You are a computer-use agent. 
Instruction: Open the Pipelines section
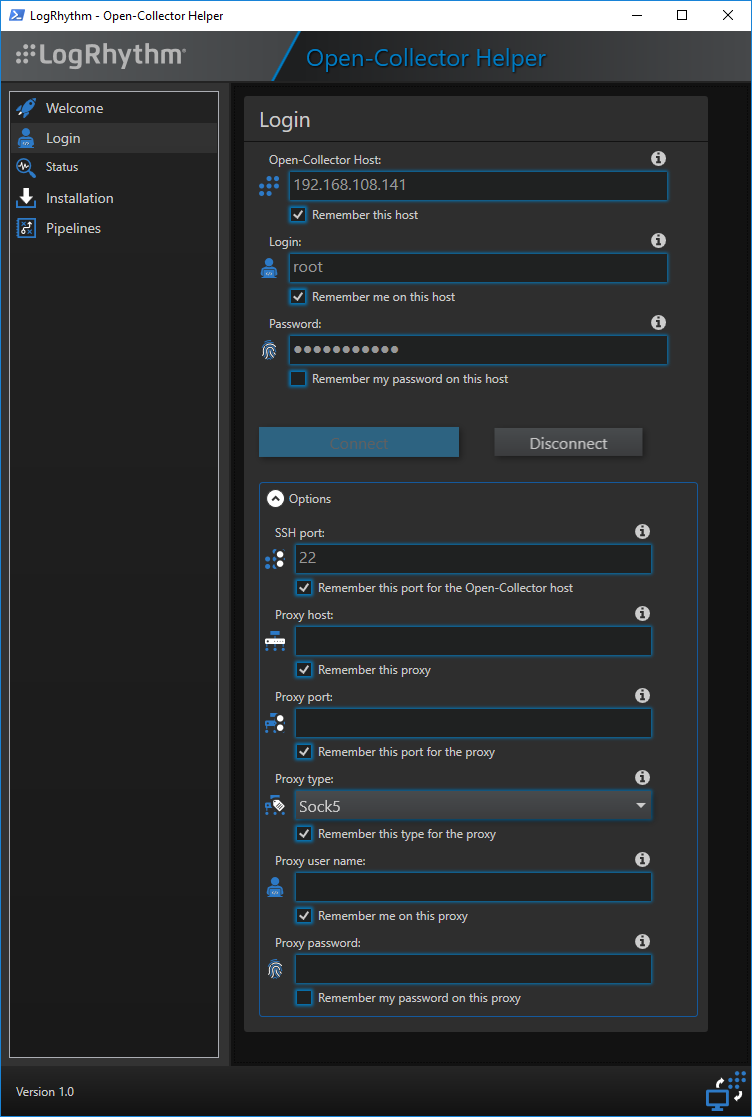pos(114,228)
